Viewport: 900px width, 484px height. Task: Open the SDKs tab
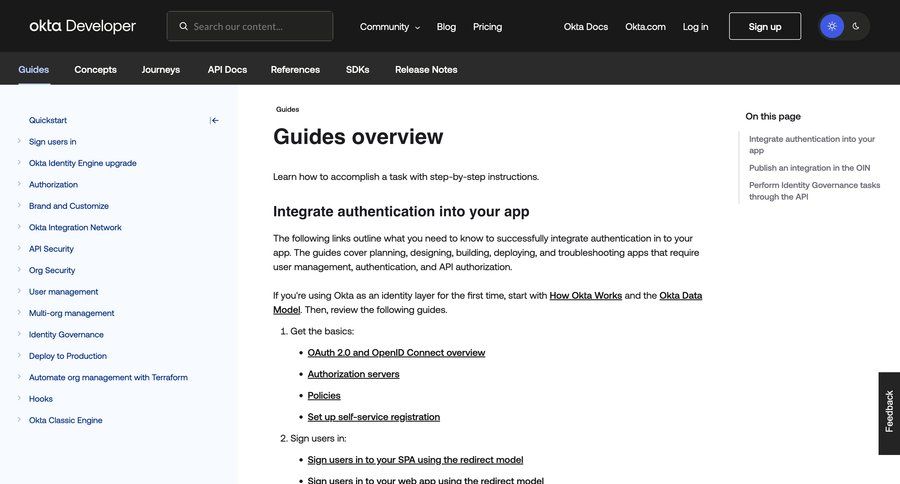[358, 69]
